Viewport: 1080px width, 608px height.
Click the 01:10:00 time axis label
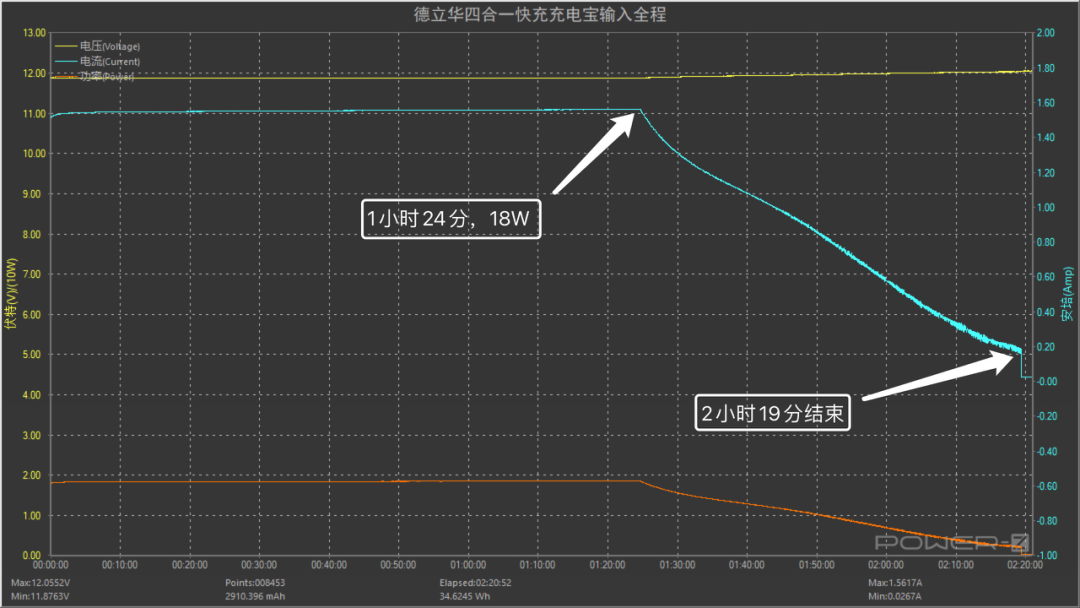coord(537,565)
